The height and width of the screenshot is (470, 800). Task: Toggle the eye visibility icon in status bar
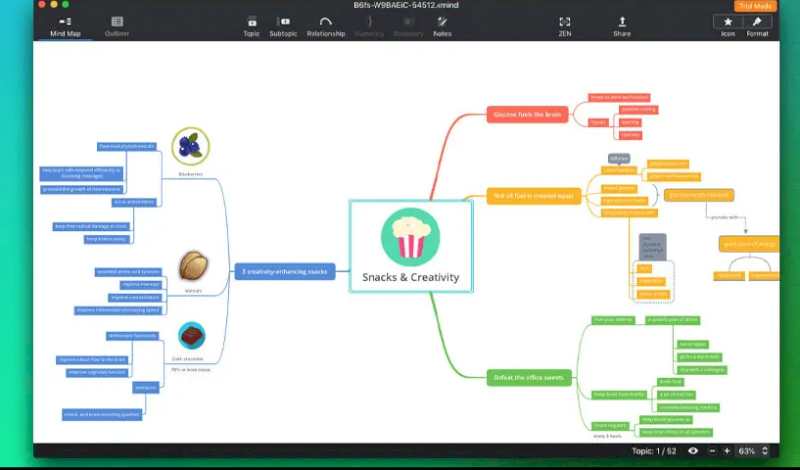point(693,451)
